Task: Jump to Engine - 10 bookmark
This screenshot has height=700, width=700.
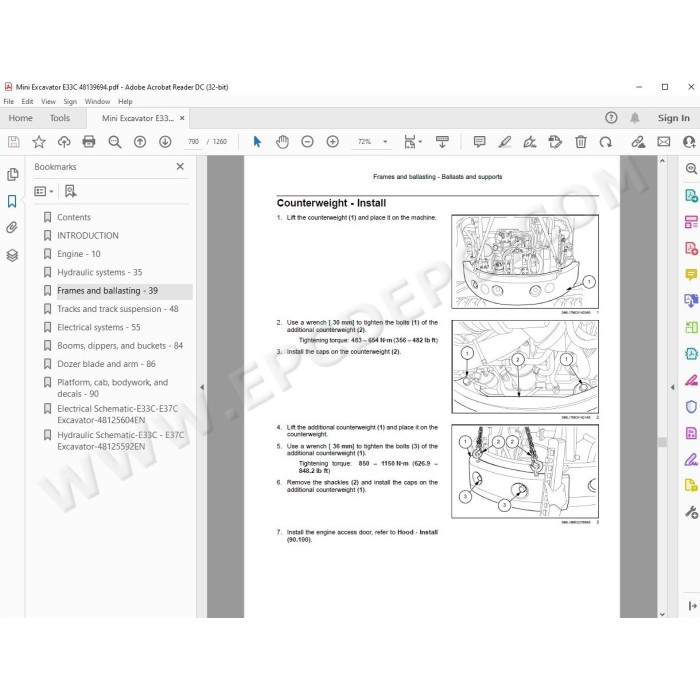Action: click(x=79, y=254)
